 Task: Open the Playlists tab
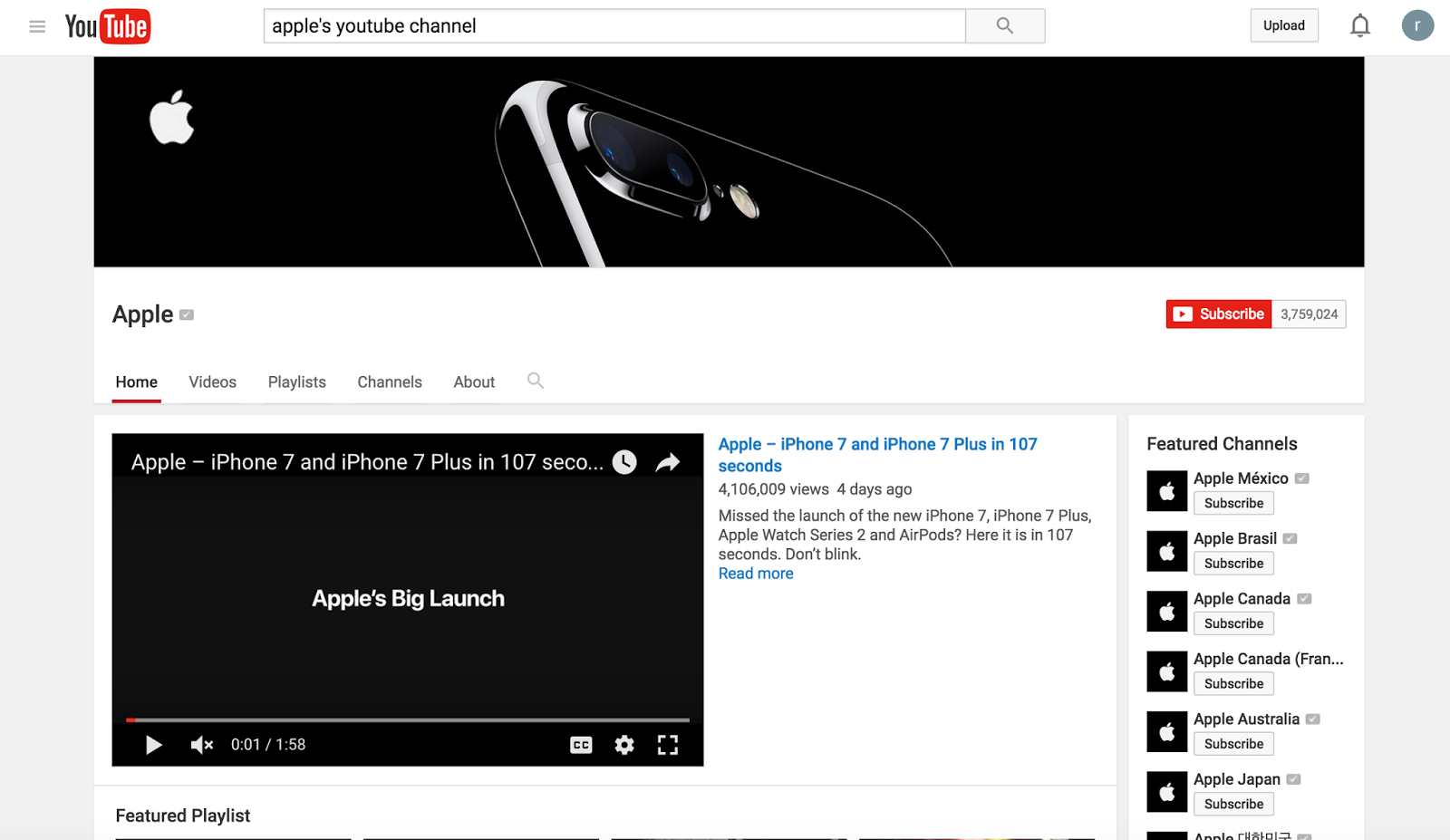(296, 381)
